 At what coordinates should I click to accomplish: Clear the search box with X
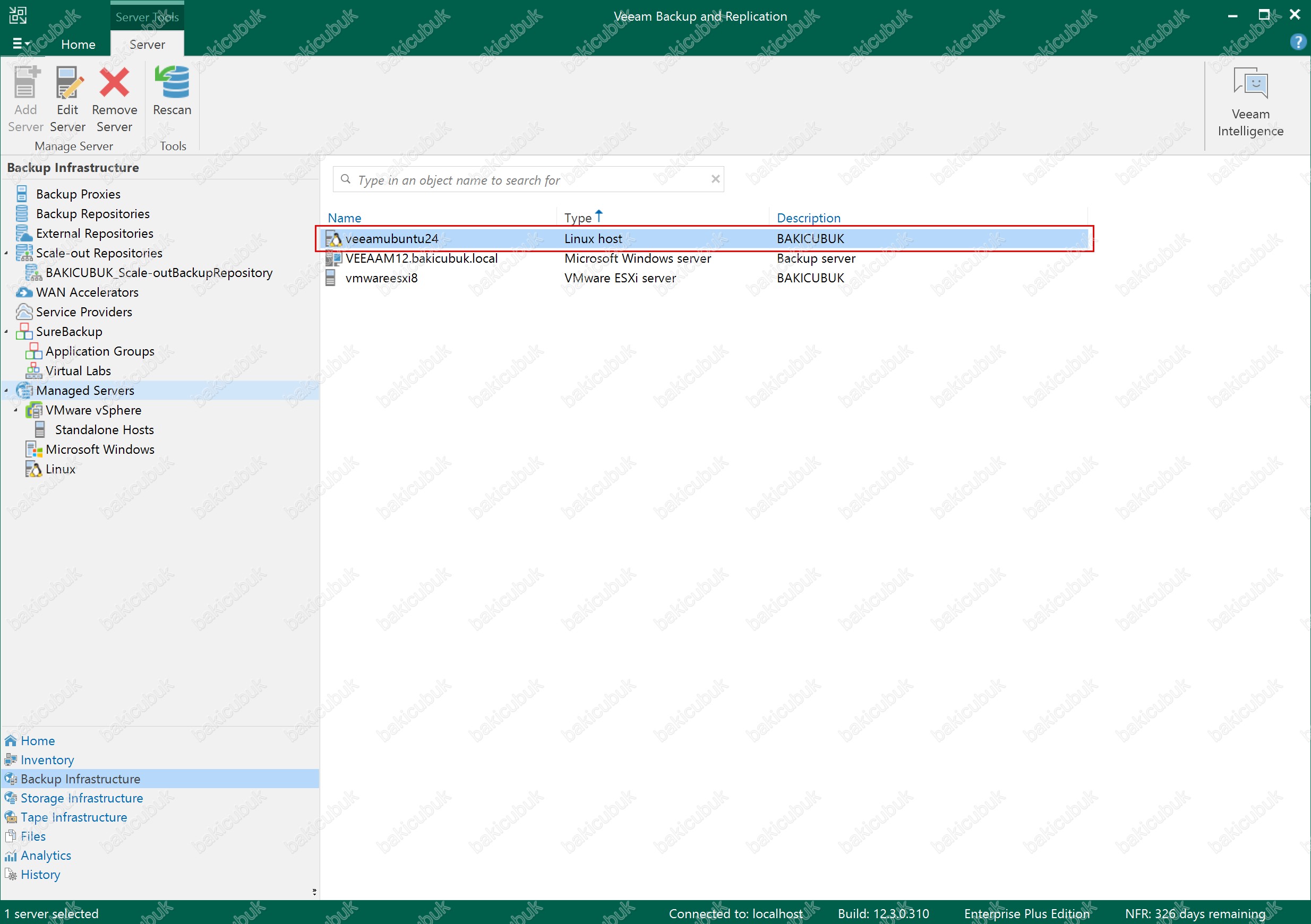pos(715,179)
